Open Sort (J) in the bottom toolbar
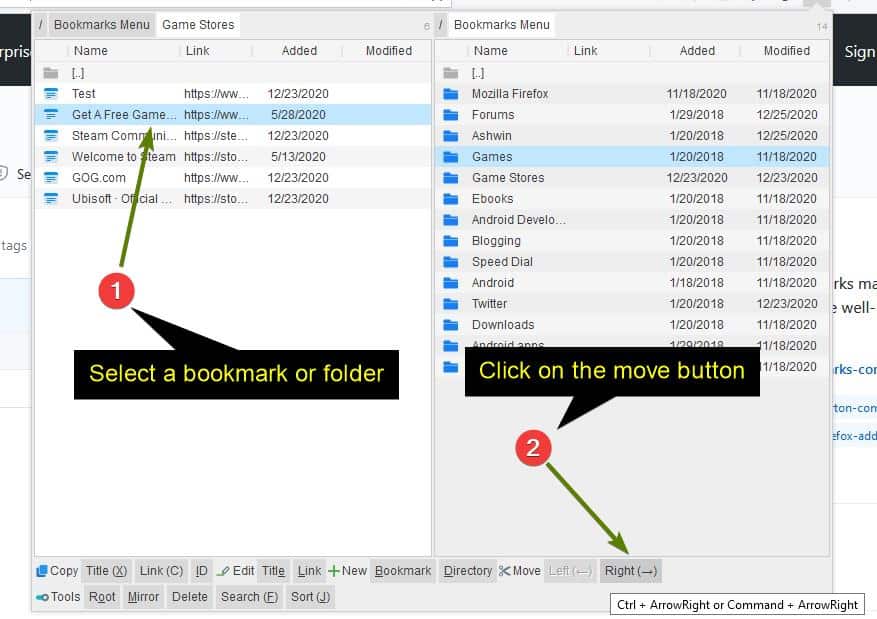877x619 pixels. click(x=310, y=596)
